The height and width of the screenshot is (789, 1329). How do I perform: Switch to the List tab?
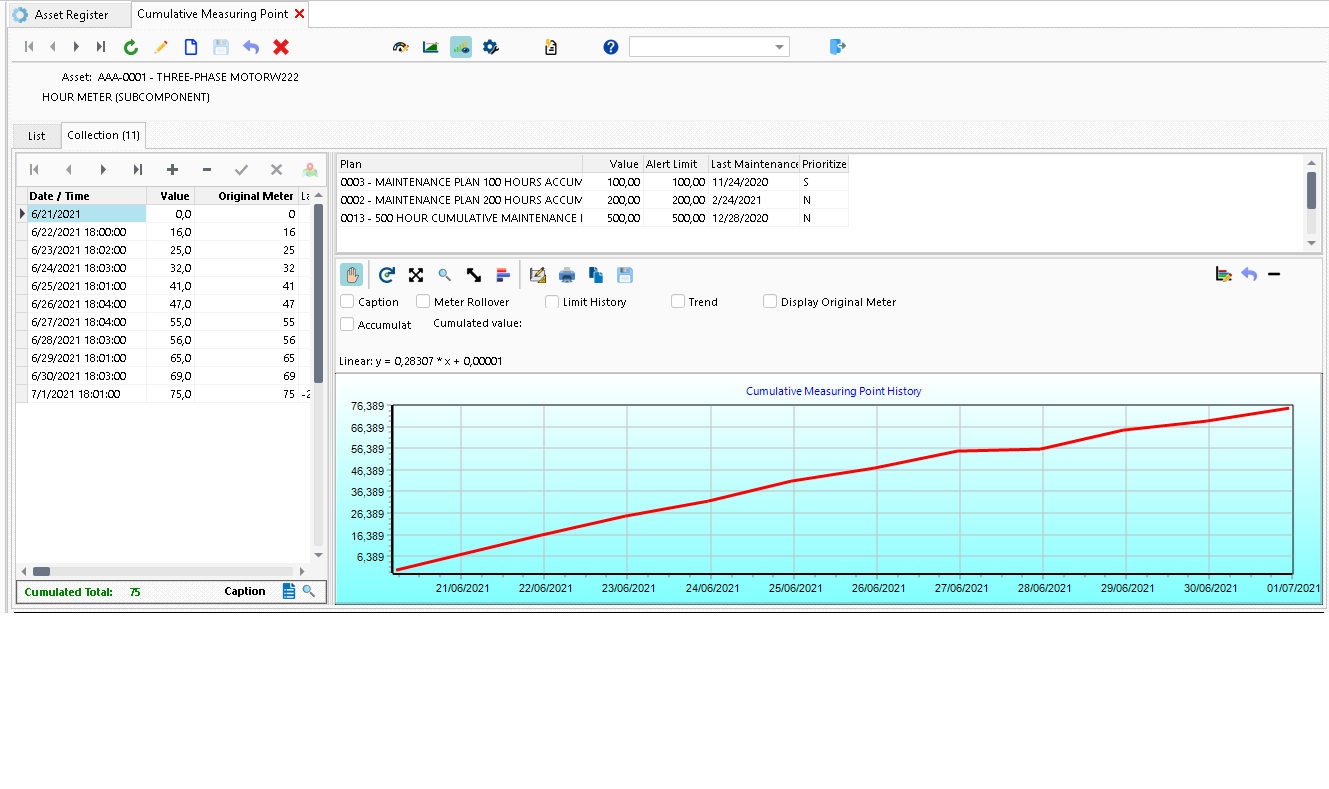(x=36, y=135)
